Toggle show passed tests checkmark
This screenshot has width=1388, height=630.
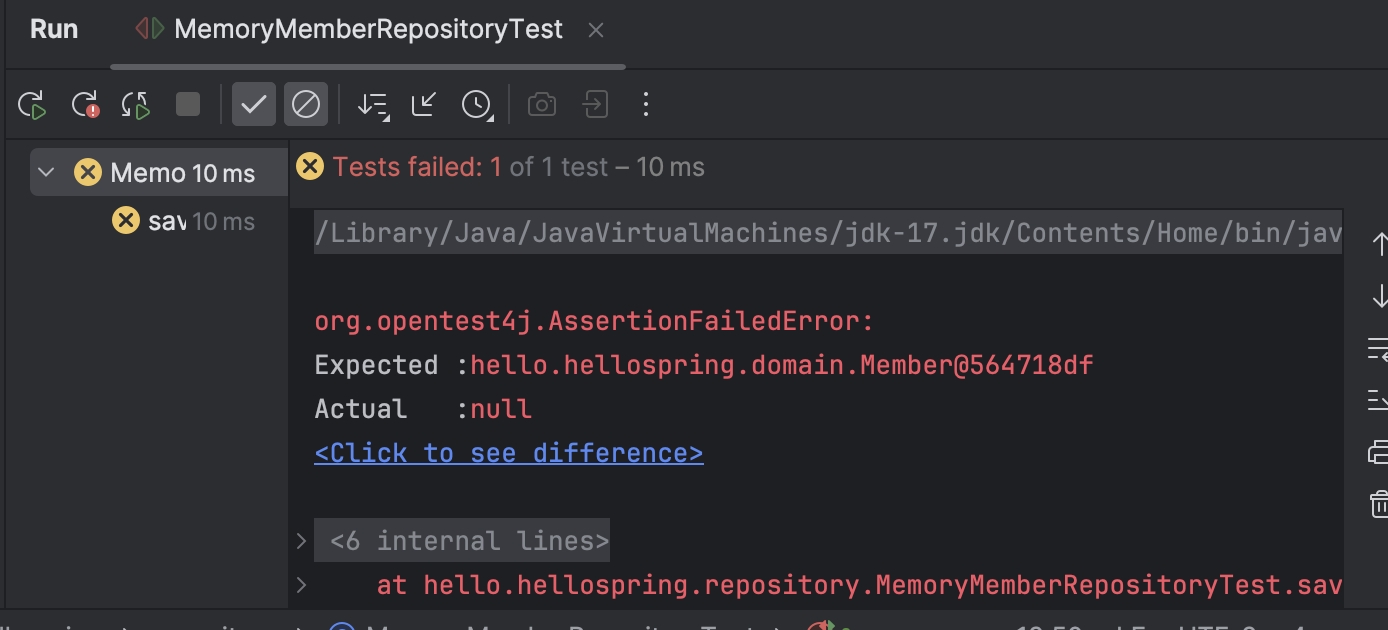254,104
